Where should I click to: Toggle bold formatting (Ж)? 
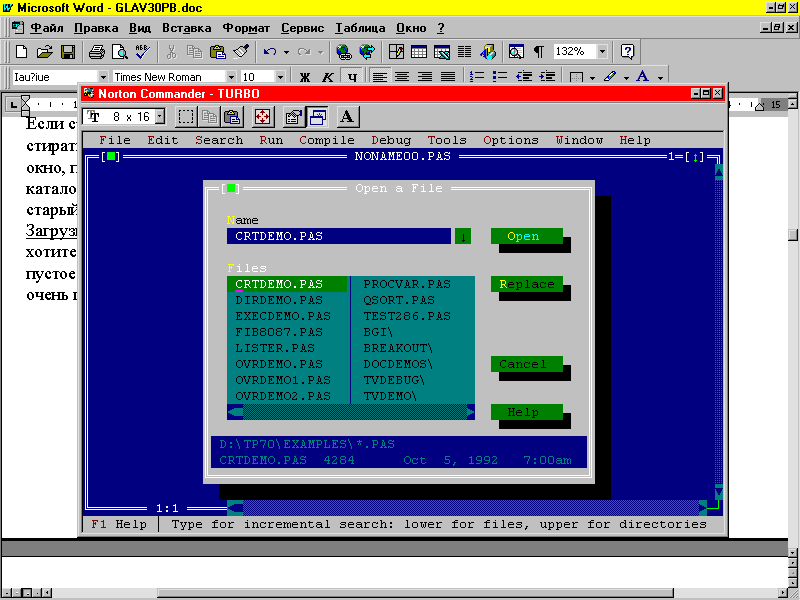(305, 77)
